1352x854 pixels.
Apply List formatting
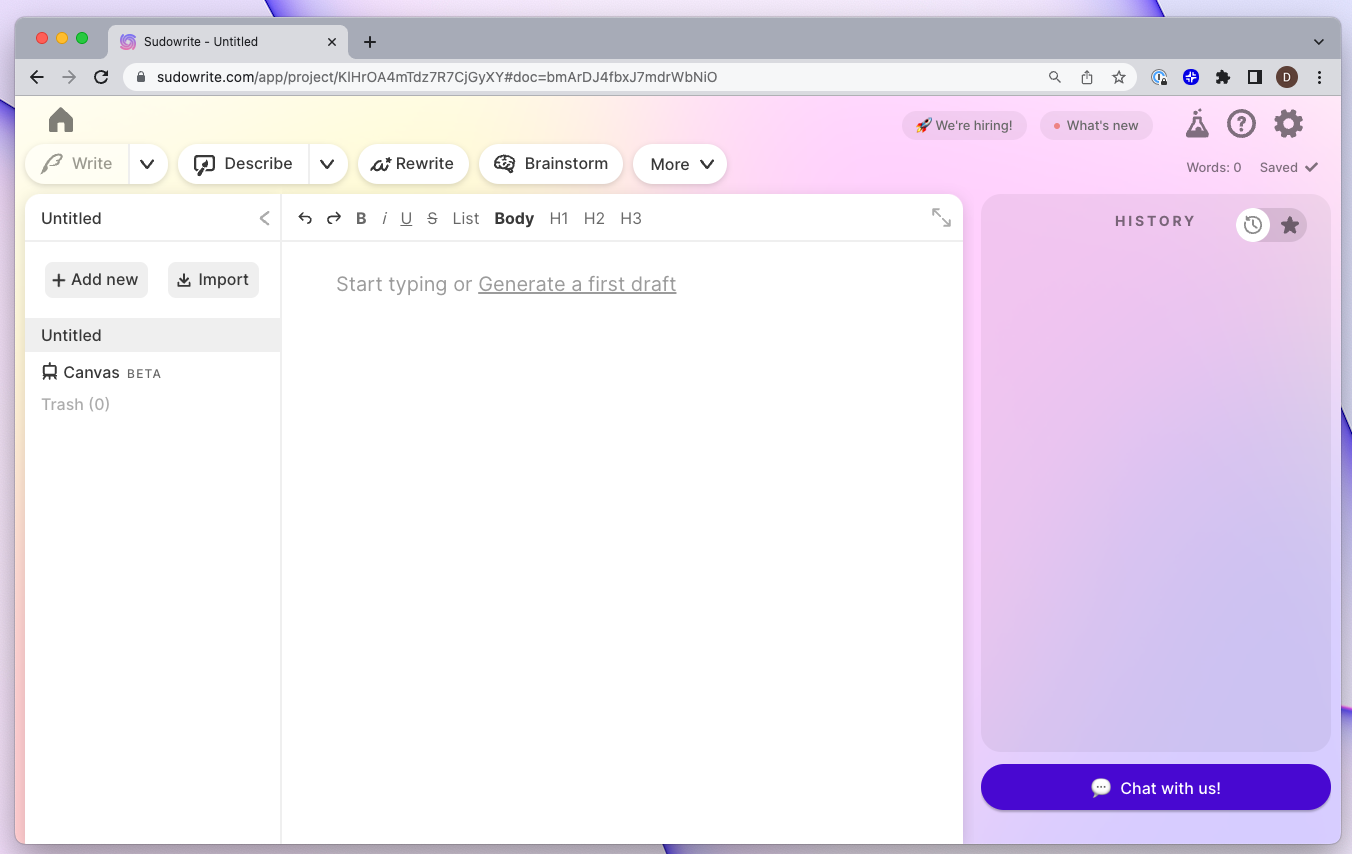[466, 218]
